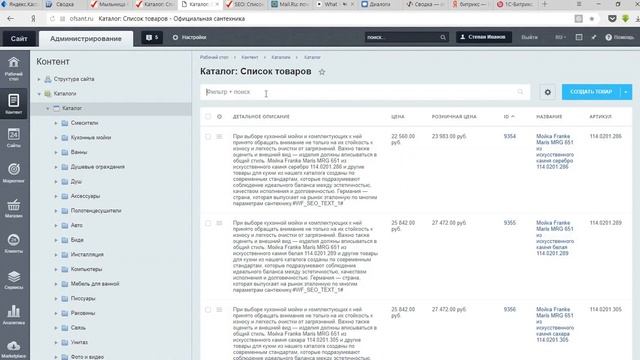Open the dropdown arrow beside Создать товар
640x360 pixels.
point(626,92)
